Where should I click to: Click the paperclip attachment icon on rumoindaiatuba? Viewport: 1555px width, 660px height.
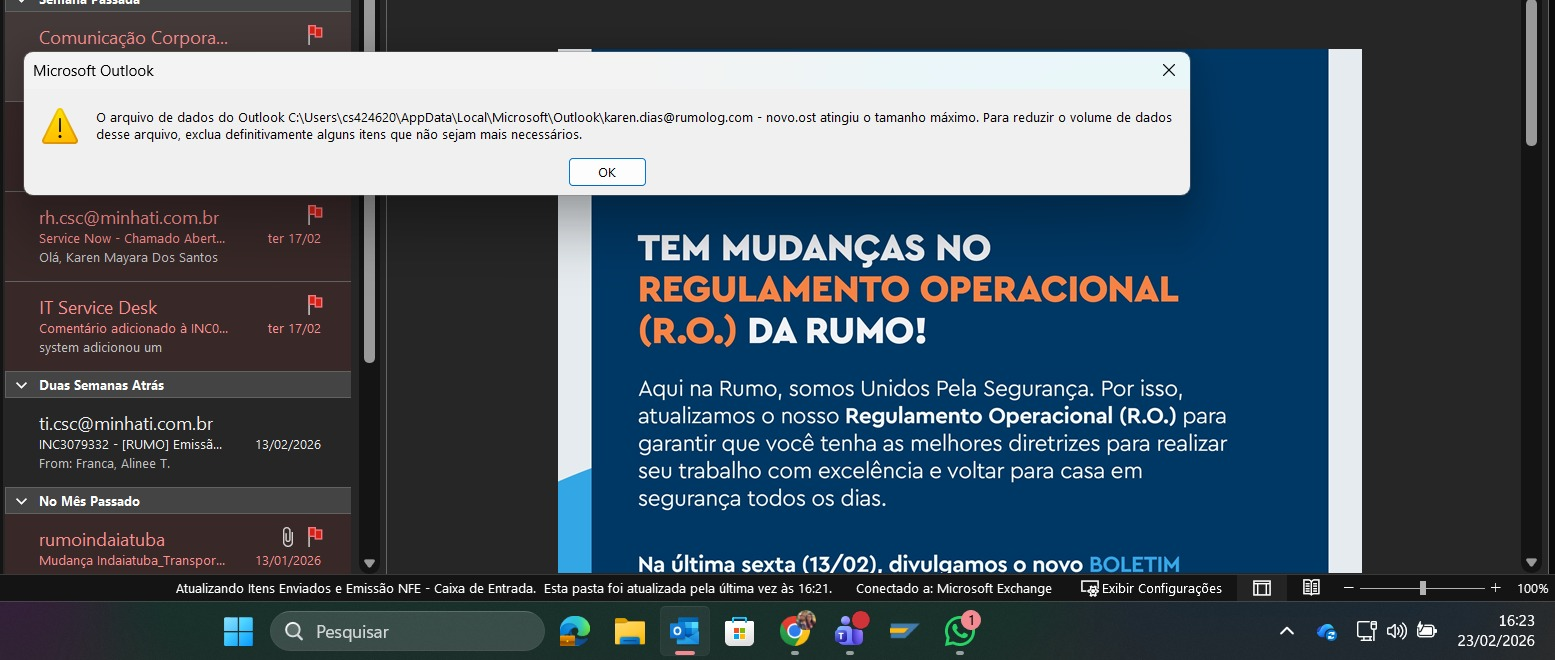tap(288, 537)
